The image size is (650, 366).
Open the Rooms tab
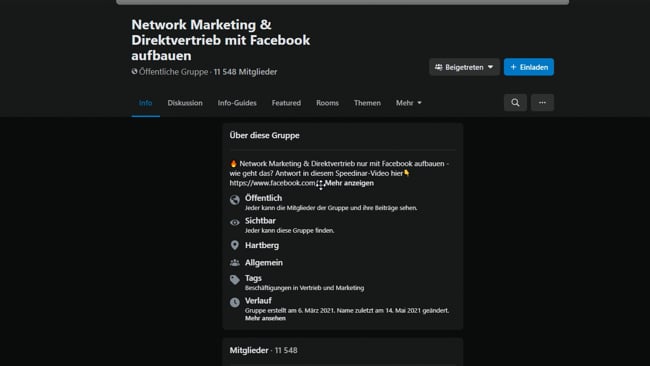(x=327, y=103)
